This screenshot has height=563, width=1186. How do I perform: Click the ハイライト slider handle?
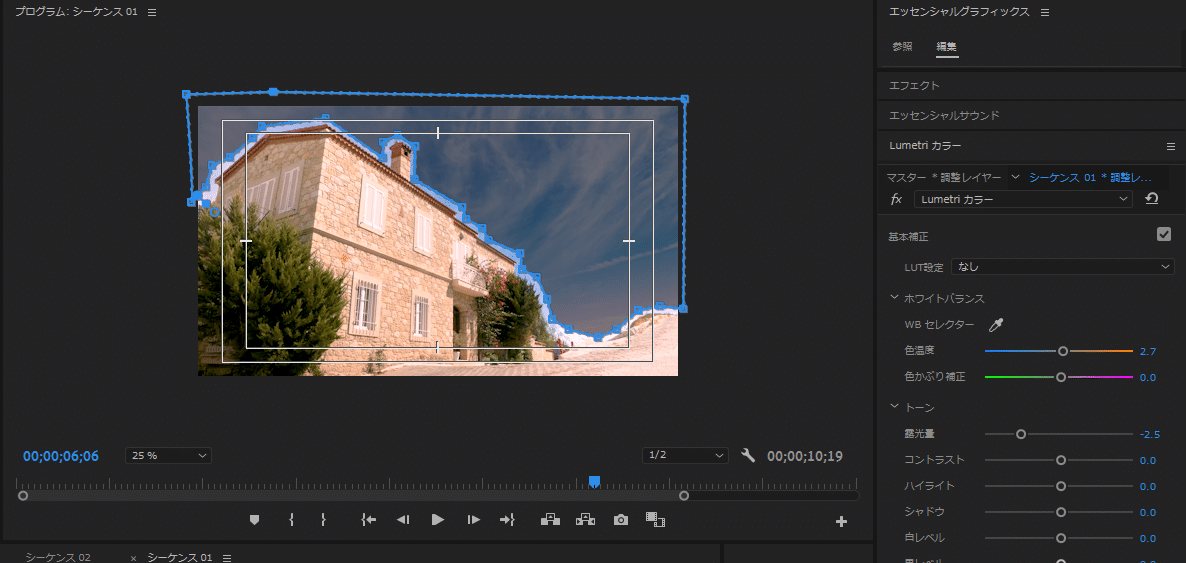coord(1060,486)
